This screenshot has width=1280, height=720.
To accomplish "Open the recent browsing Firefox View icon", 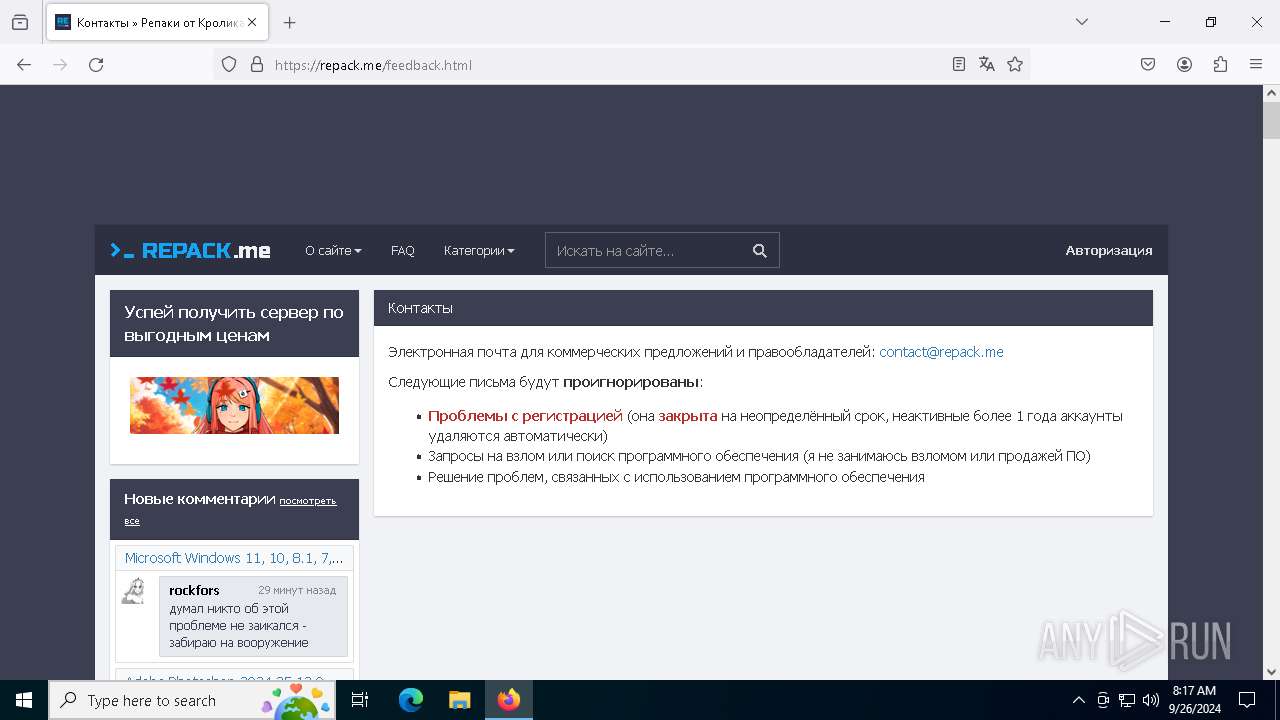I will [20, 22].
